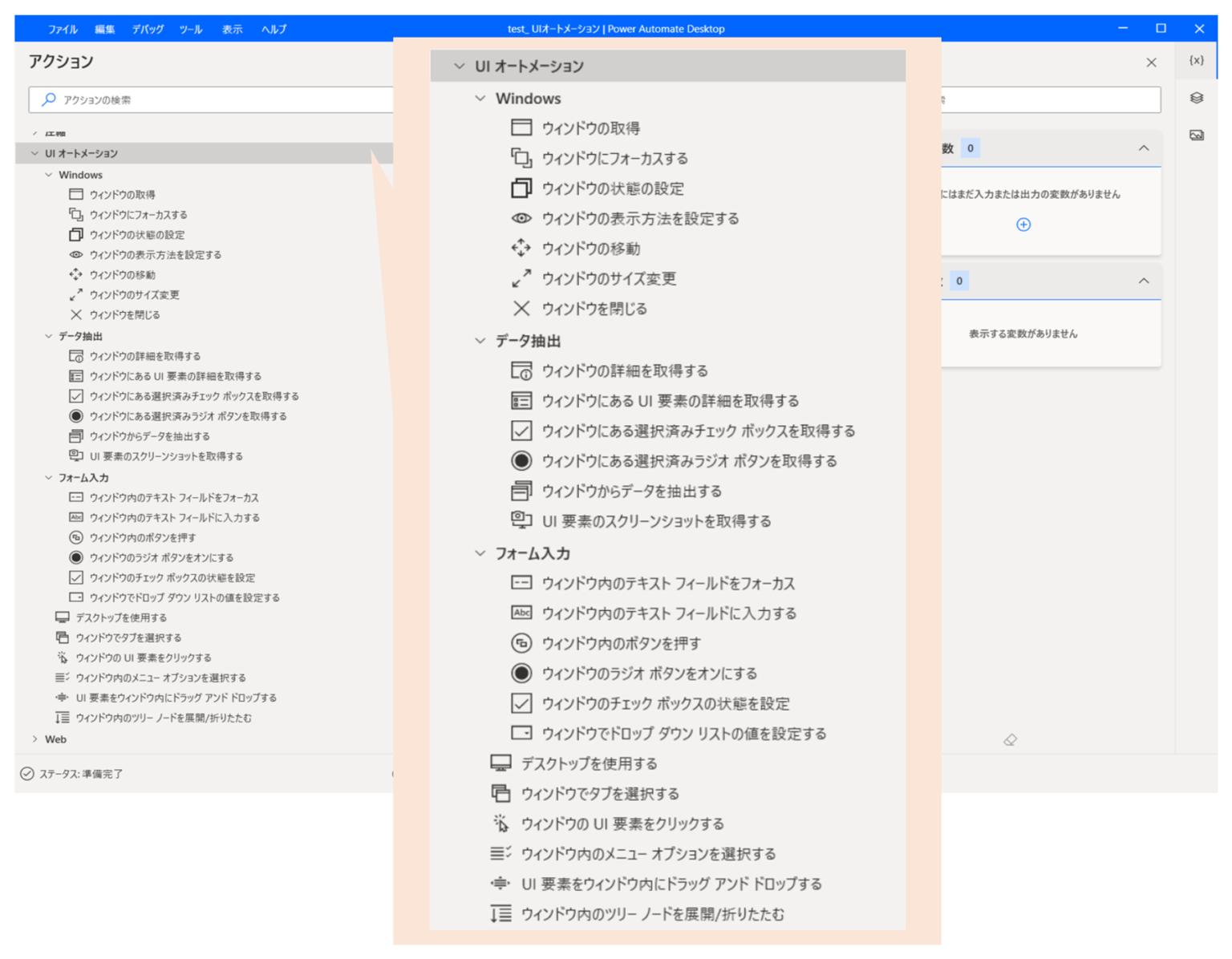This screenshot has width=1232, height=959.
Task: Click the status bar checkmark next to 準備完了
Action: tap(25, 773)
